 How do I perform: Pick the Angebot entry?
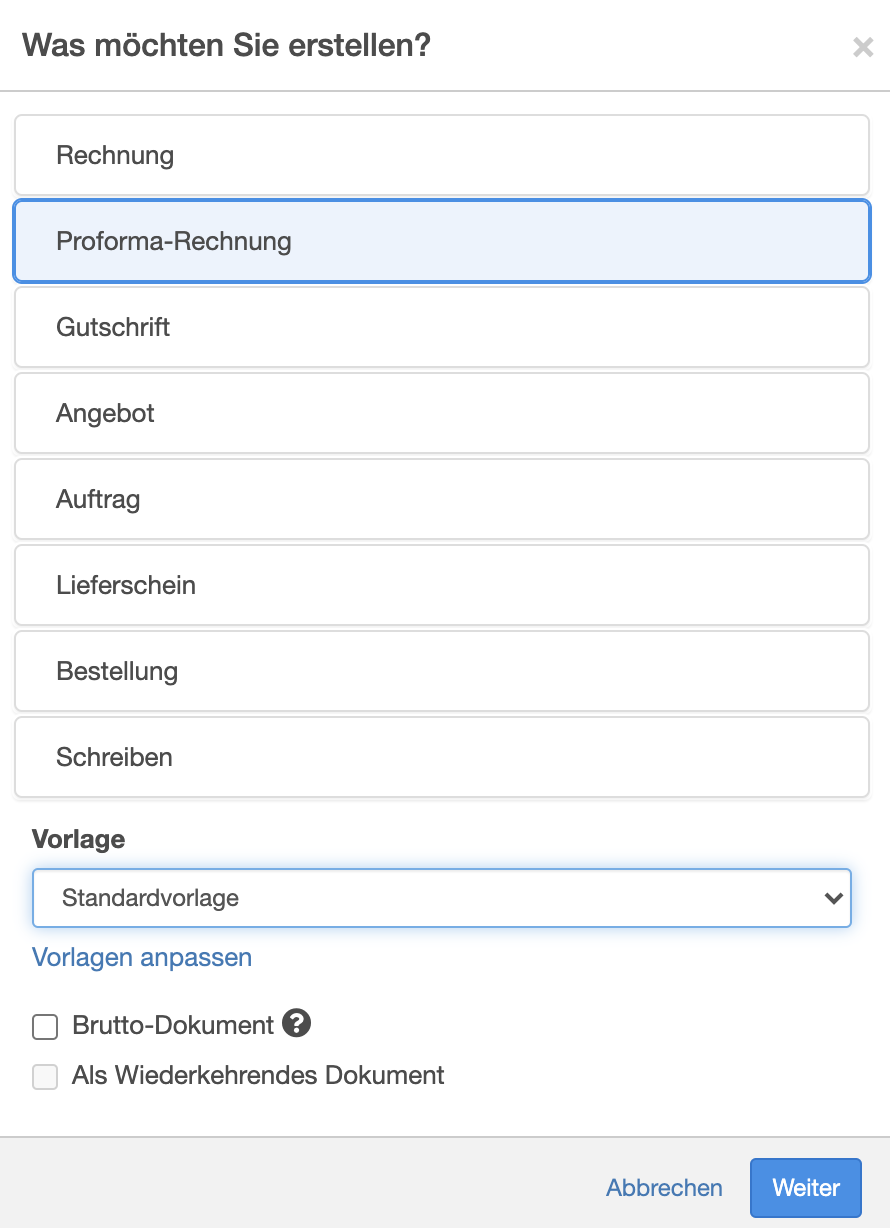[x=442, y=413]
